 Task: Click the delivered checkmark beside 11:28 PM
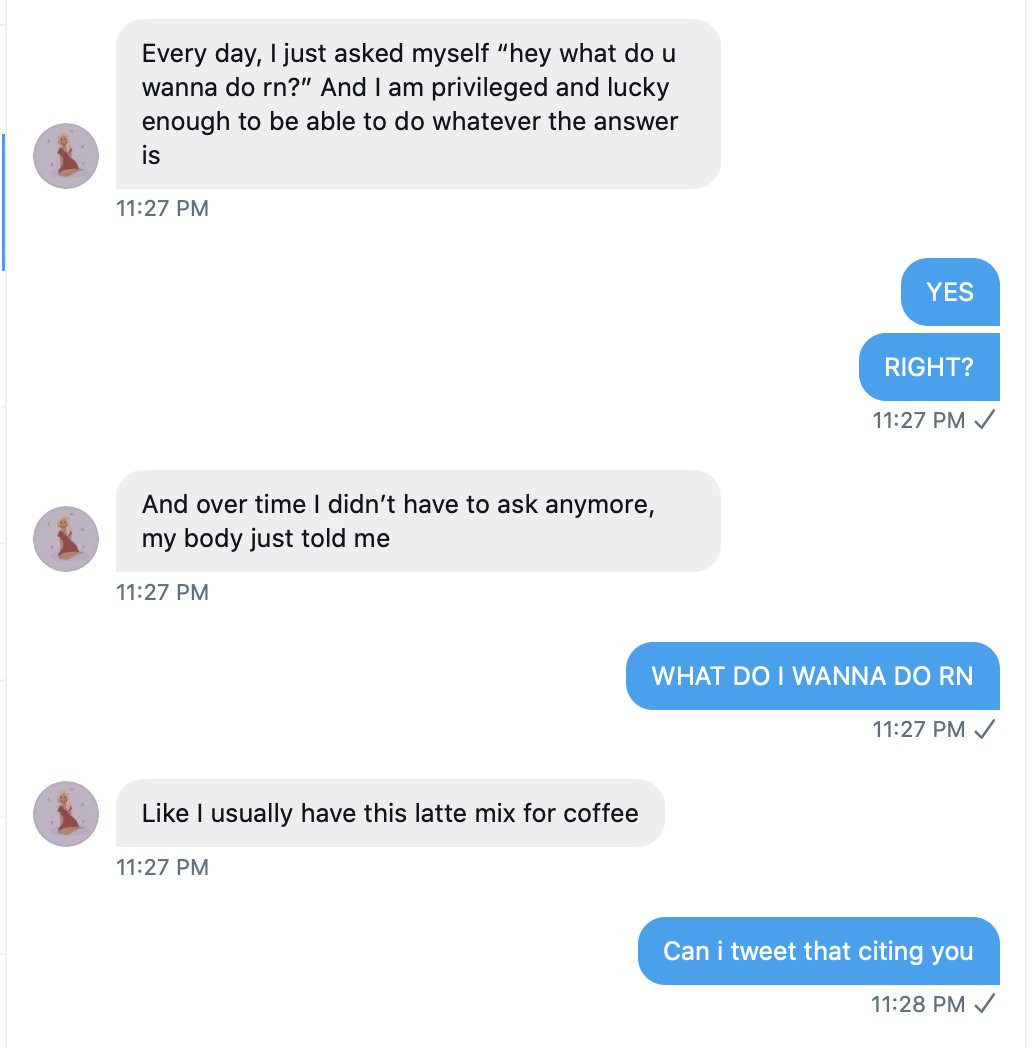pos(985,1003)
